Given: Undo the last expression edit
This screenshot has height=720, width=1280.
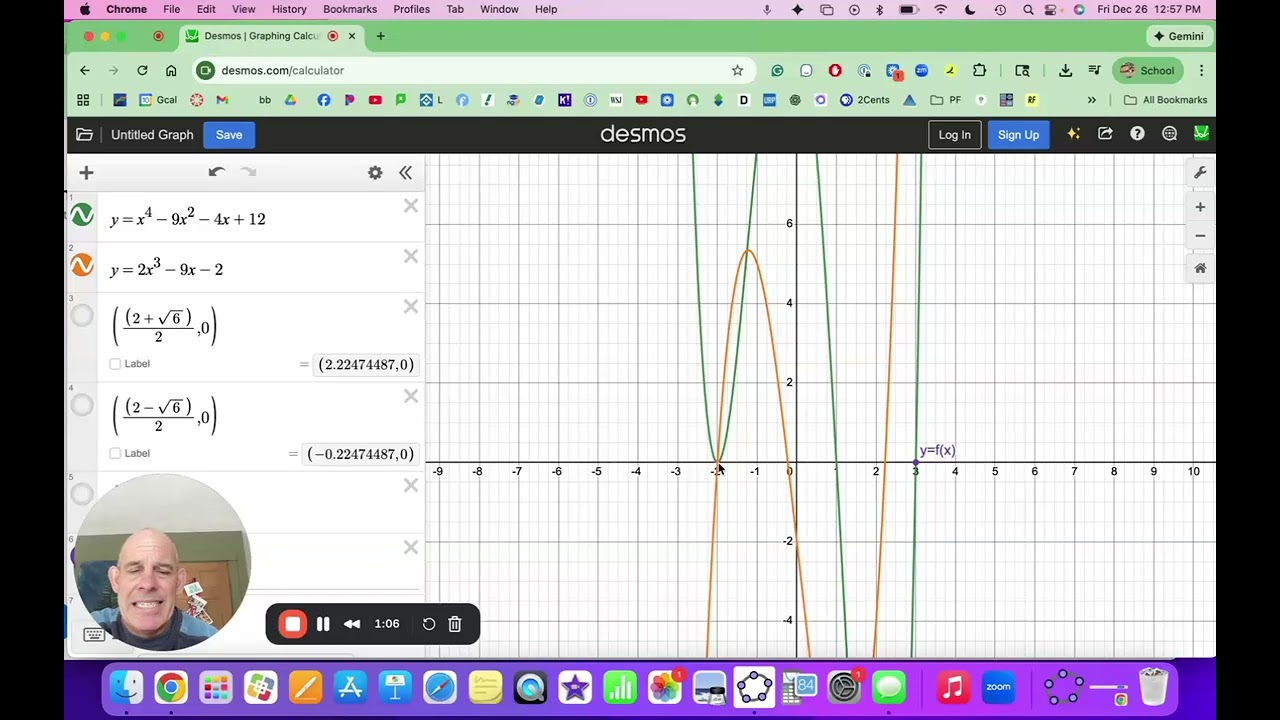Looking at the screenshot, I should [x=216, y=172].
